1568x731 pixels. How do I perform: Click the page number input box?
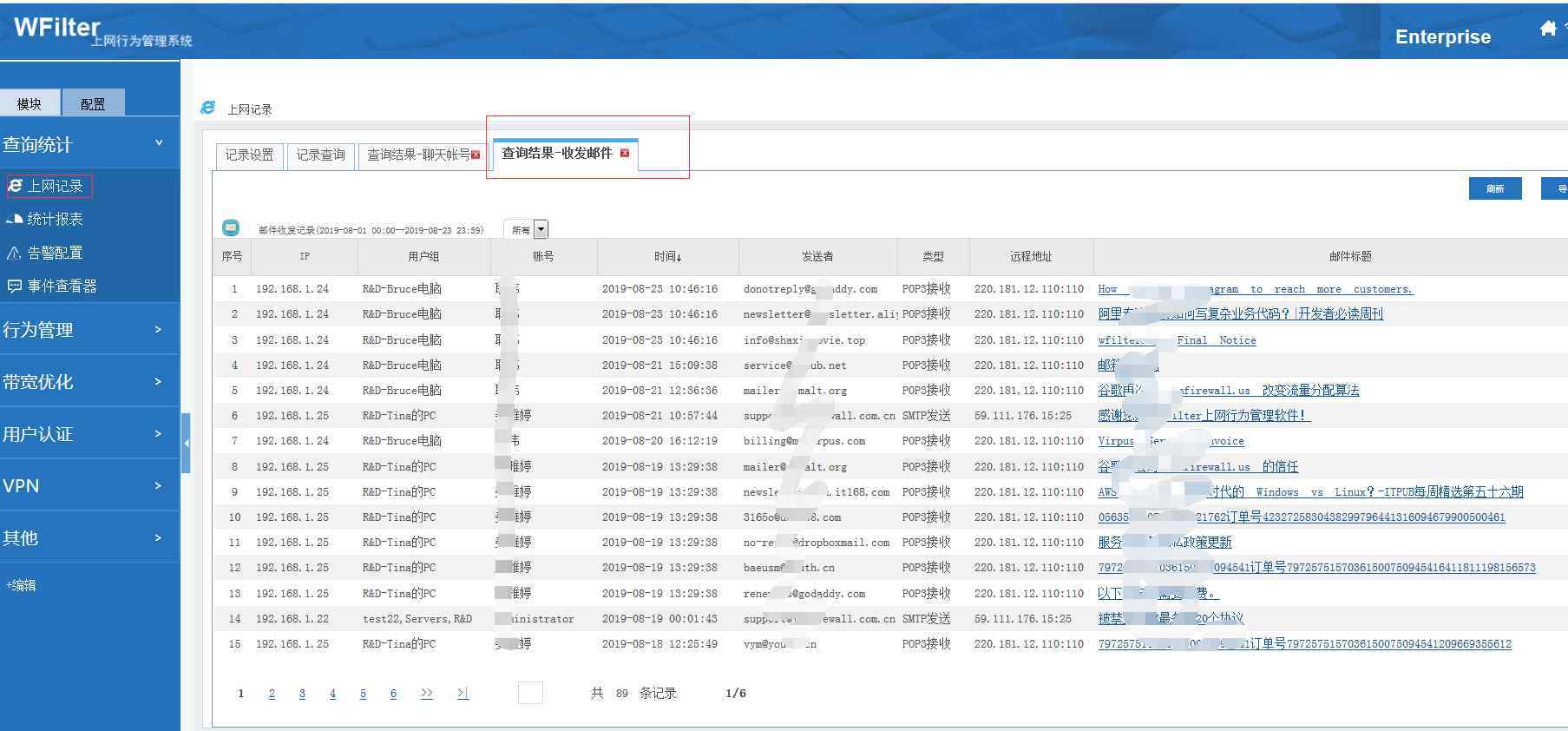point(530,693)
